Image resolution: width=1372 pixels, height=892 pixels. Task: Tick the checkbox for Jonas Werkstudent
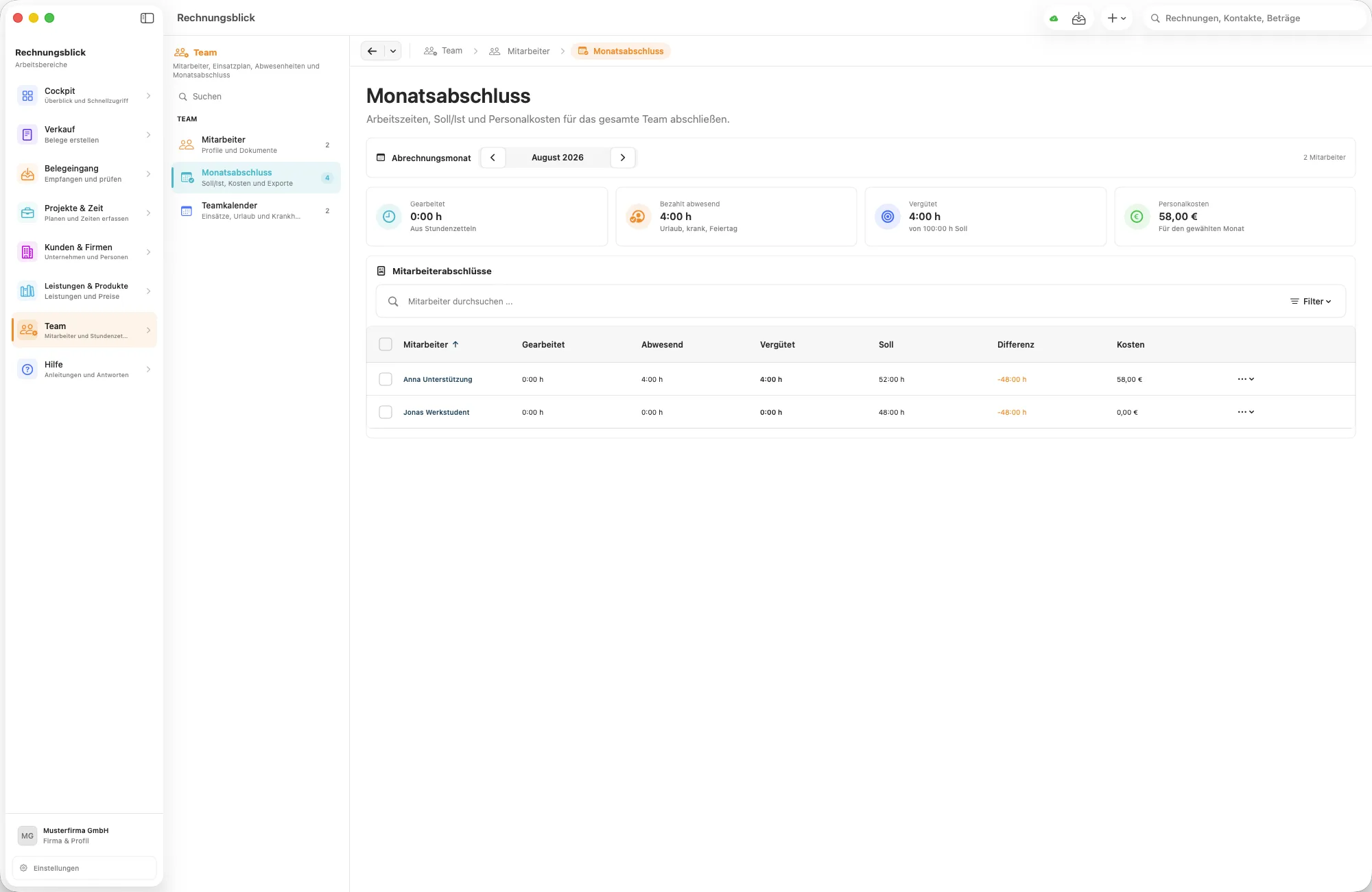[386, 412]
